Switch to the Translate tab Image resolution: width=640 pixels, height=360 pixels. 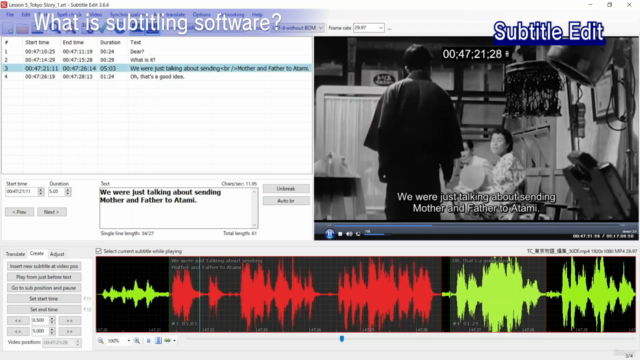[15, 254]
